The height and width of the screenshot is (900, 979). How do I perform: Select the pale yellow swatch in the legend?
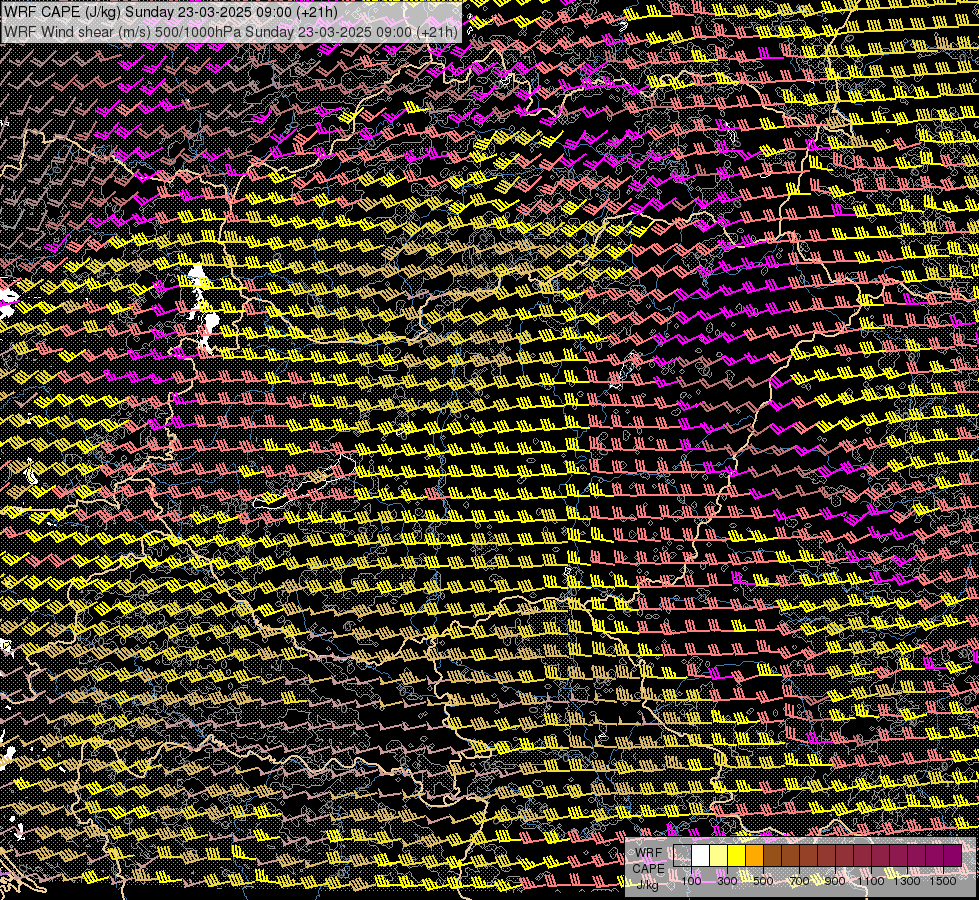(719, 855)
